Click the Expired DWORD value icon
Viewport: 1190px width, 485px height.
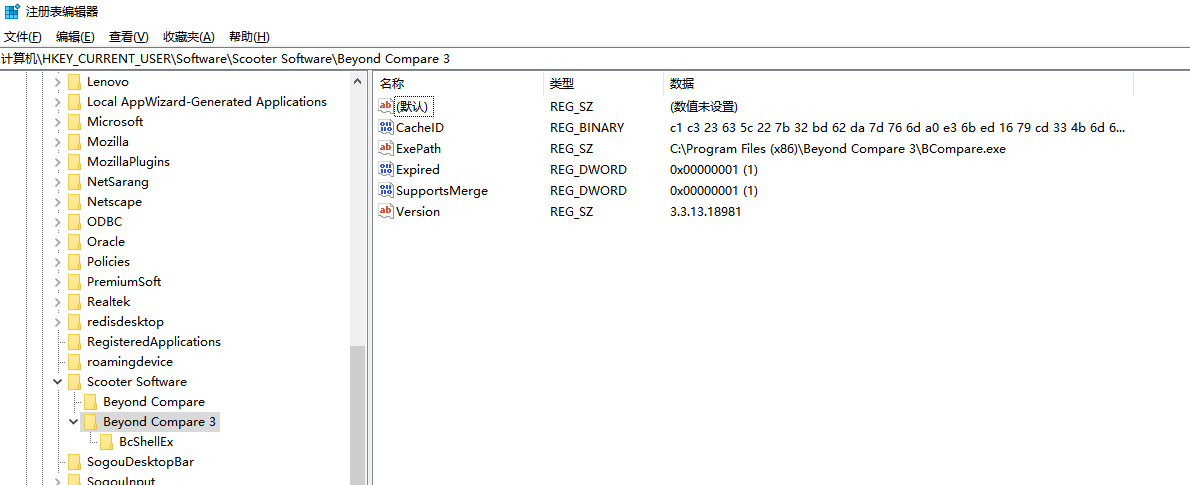386,169
